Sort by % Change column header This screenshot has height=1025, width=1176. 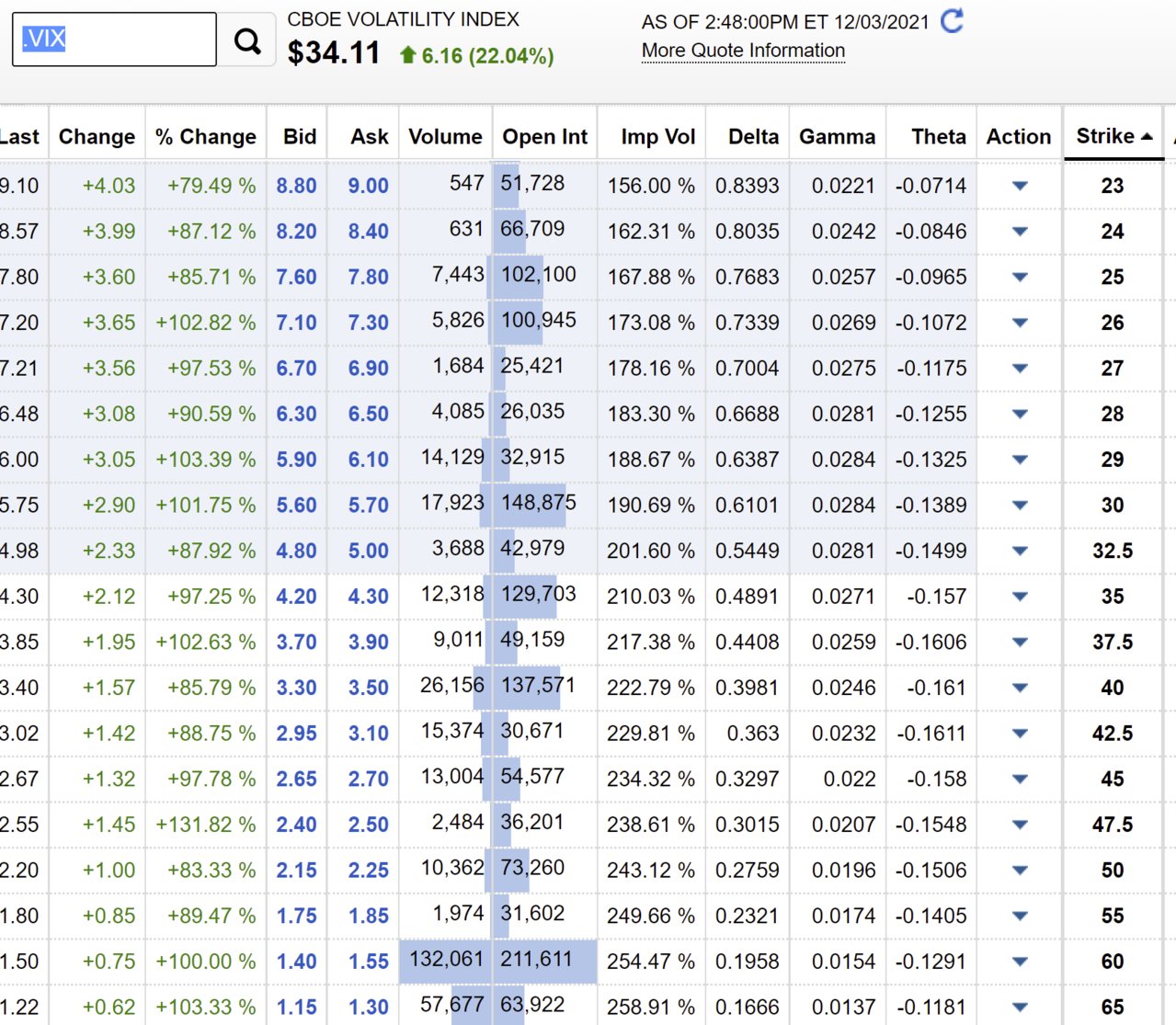point(206,137)
